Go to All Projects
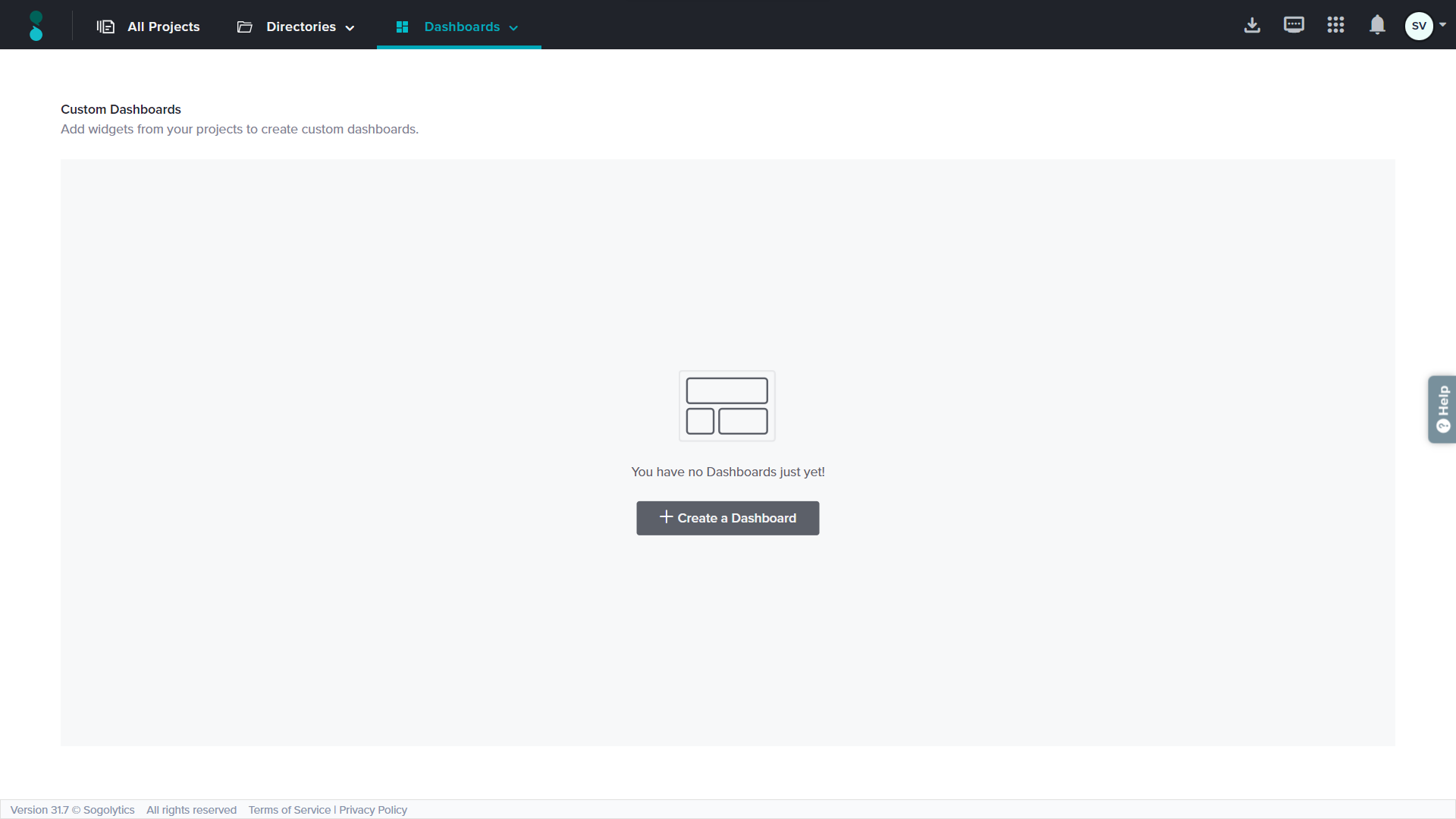1456x819 pixels. [x=163, y=27]
